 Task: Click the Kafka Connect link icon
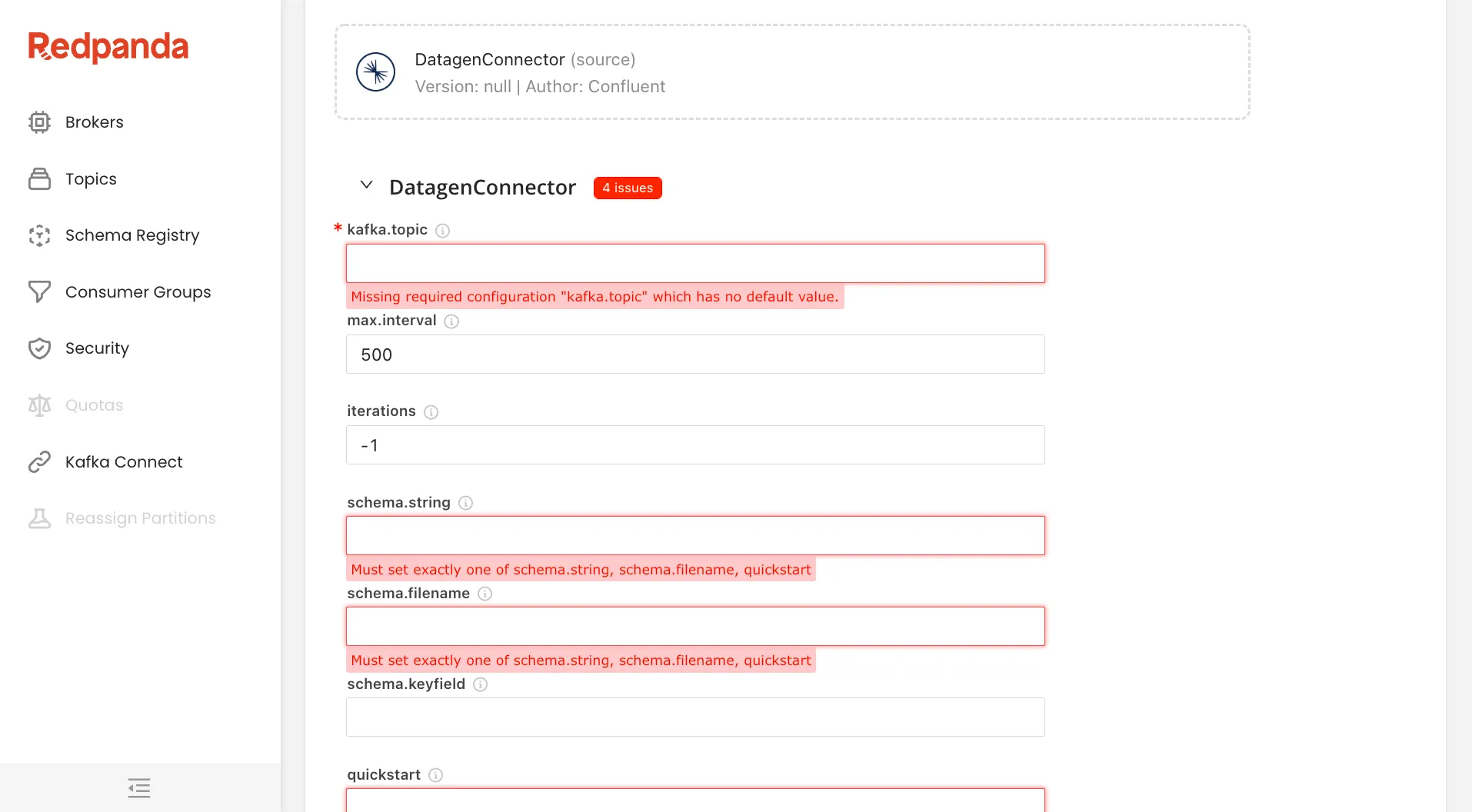point(38,461)
